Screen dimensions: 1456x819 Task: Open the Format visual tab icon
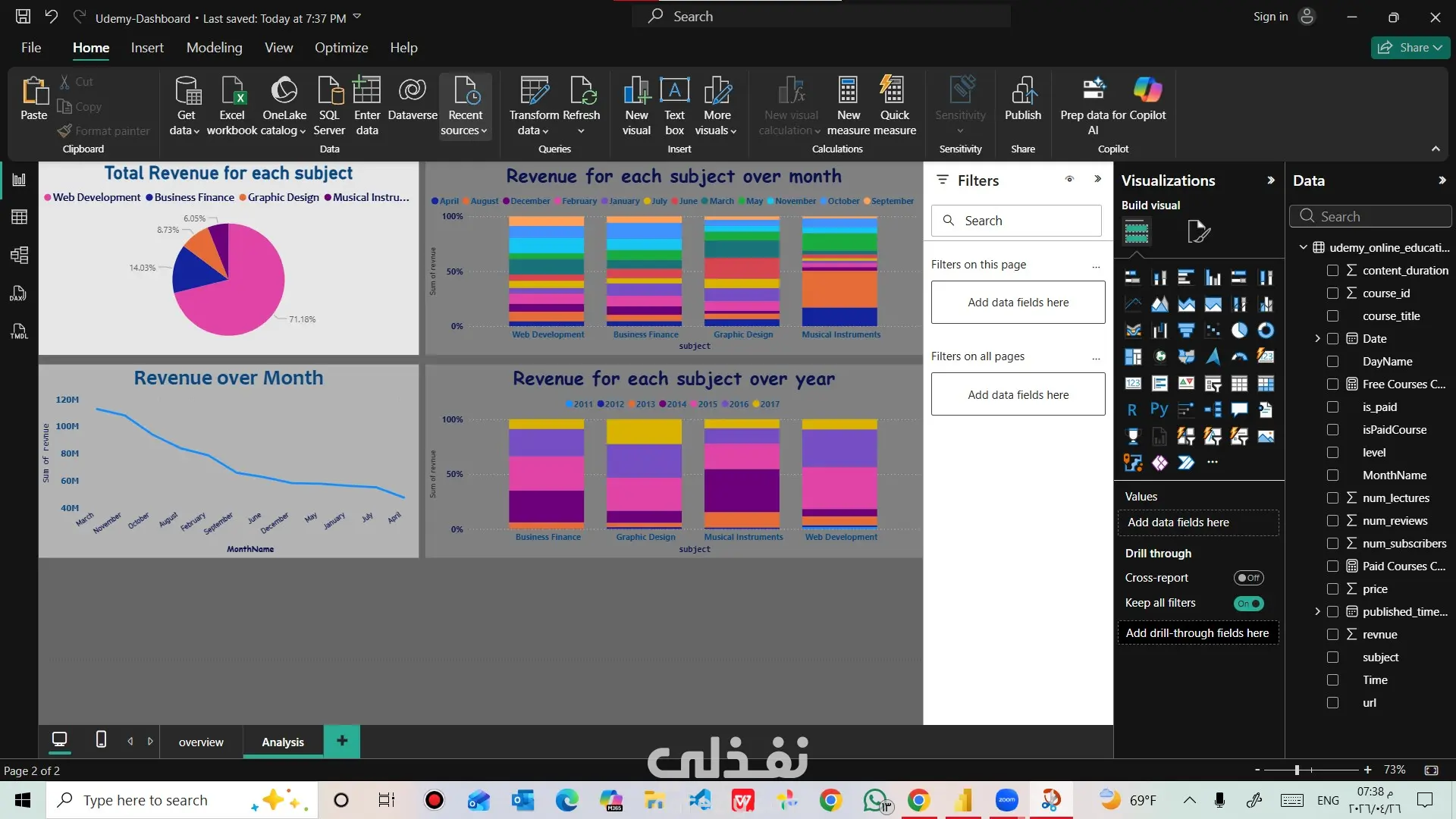[x=1198, y=231]
